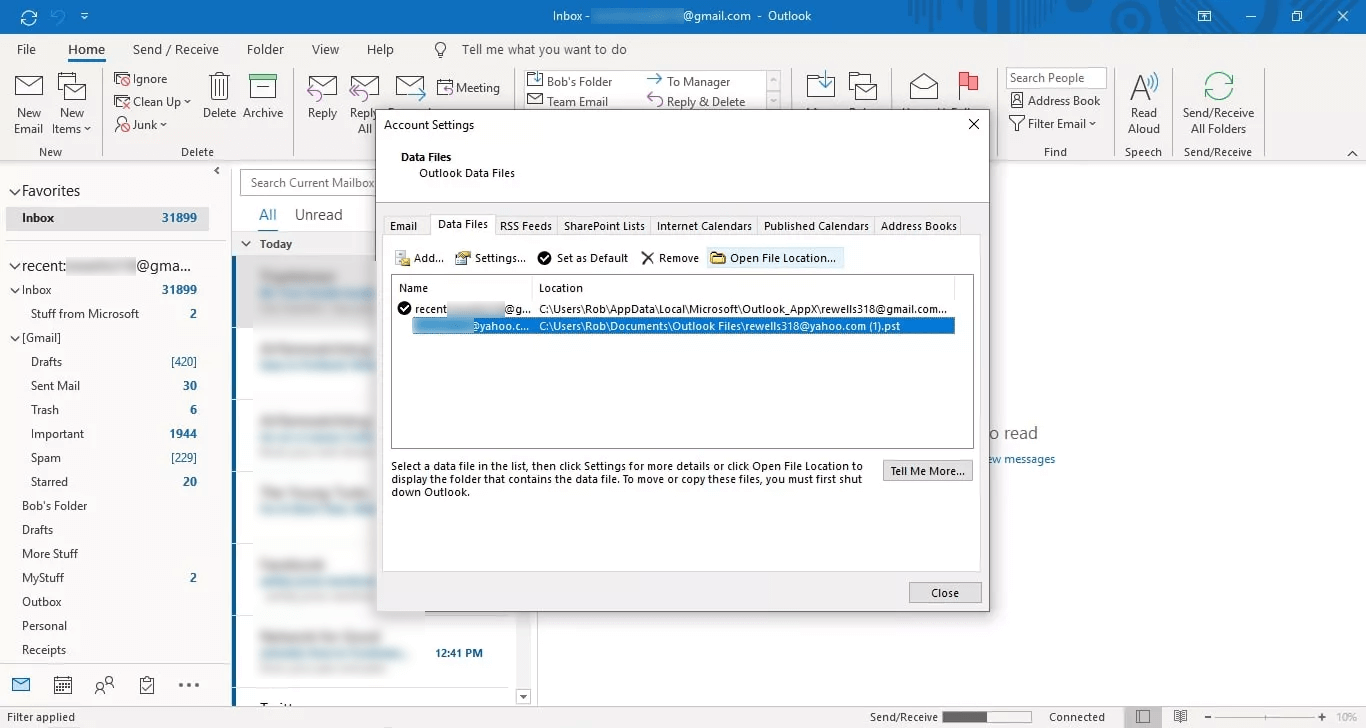The height and width of the screenshot is (728, 1366).
Task: Click the red Follow Up flag icon
Action: pos(968,87)
